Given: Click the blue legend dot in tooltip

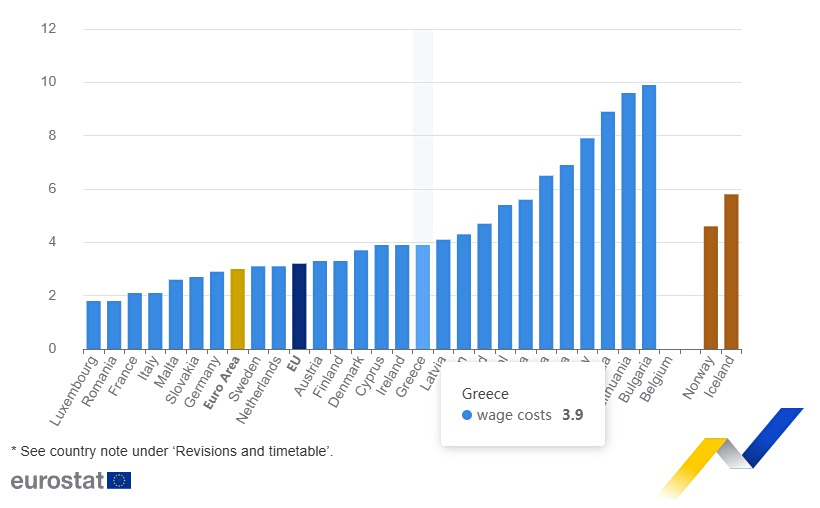Looking at the screenshot, I should point(467,415).
